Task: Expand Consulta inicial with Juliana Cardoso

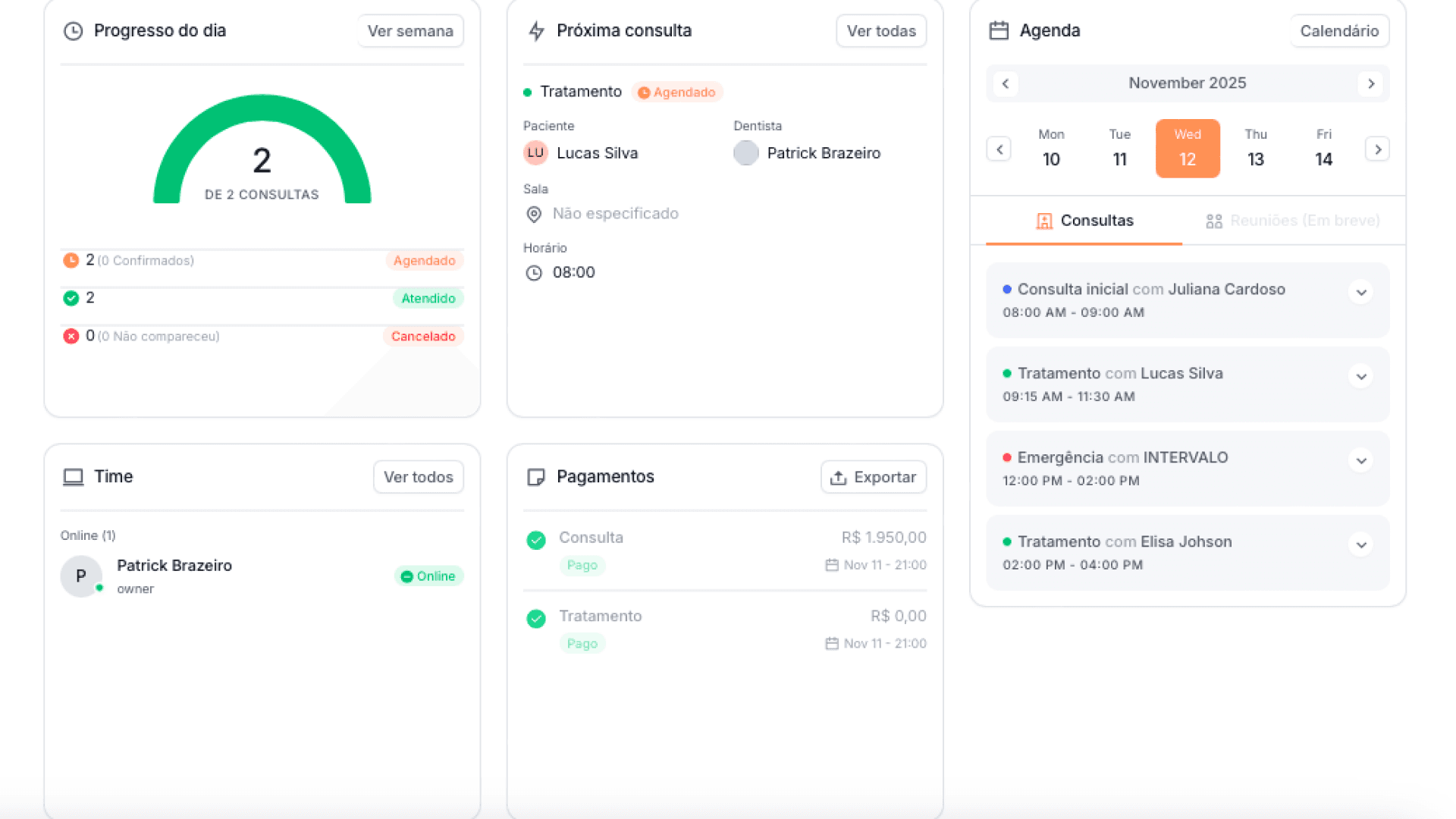Action: pos(1360,293)
